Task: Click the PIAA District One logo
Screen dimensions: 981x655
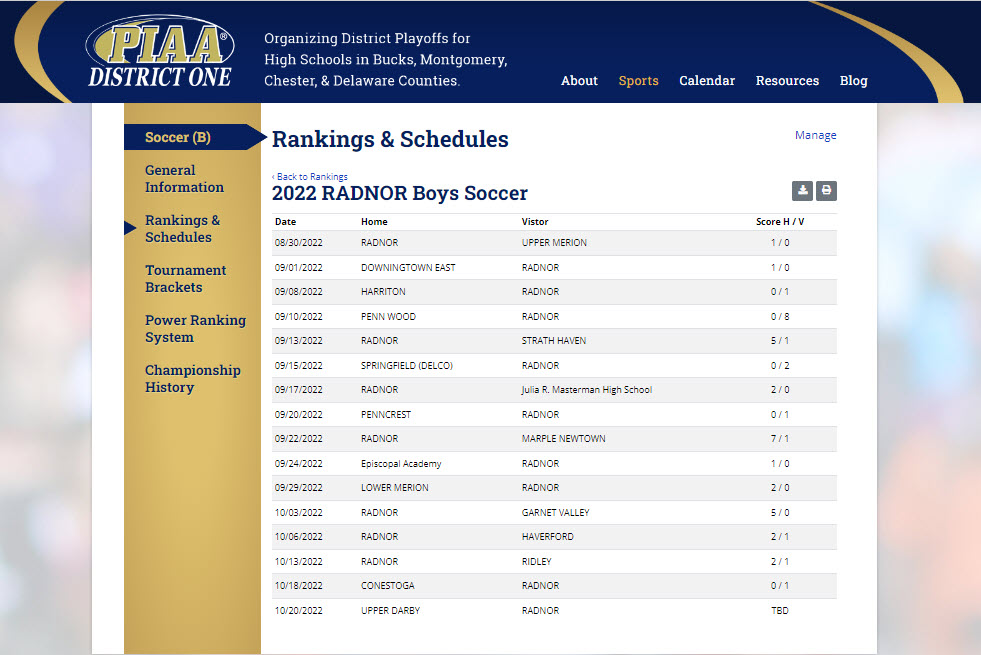Action: 160,51
